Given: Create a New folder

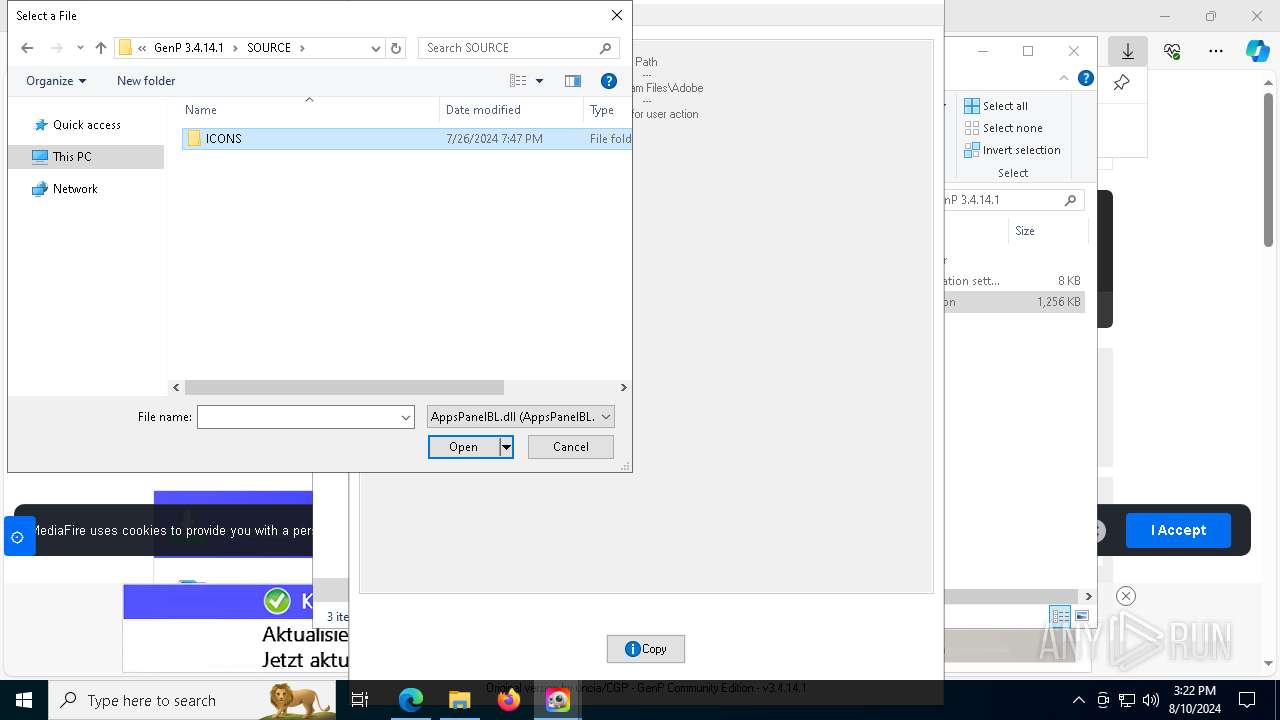Looking at the screenshot, I should (146, 81).
